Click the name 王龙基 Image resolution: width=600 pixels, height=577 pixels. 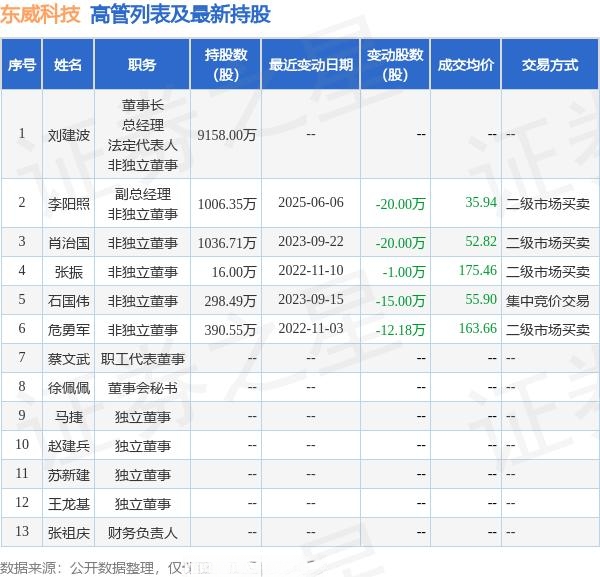pyautogui.click(x=69, y=504)
